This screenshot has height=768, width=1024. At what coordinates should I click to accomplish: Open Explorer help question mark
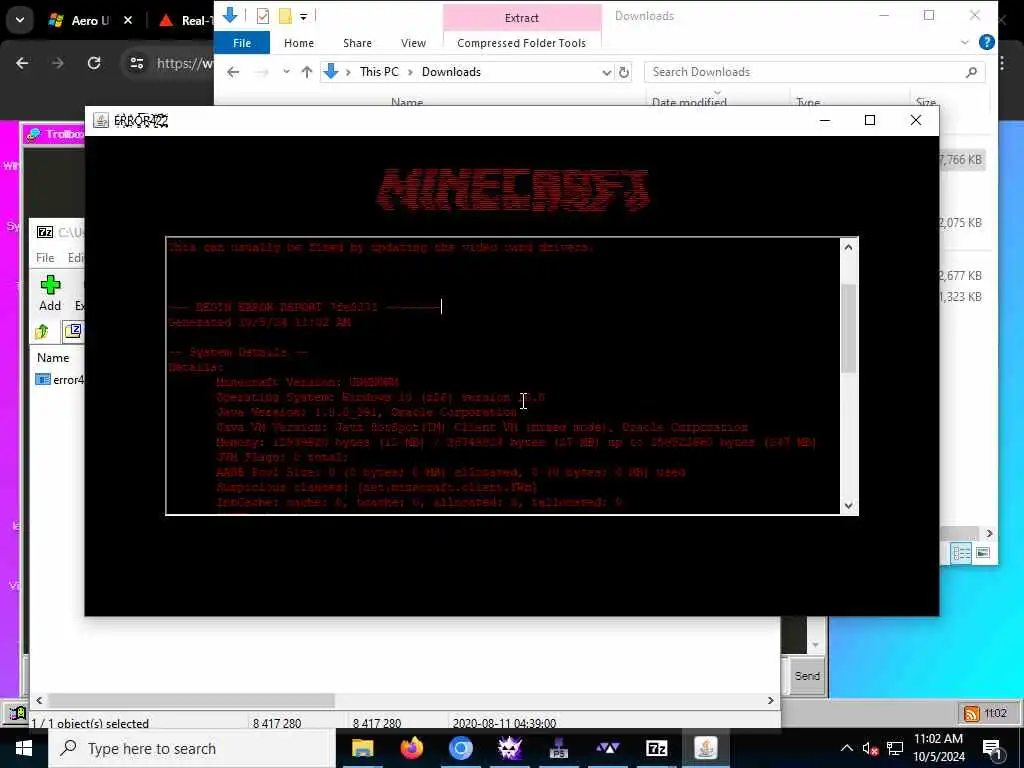(x=987, y=42)
